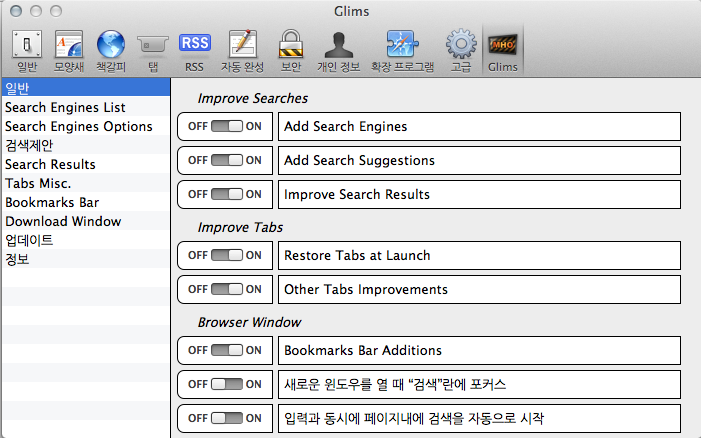Select 일반 in the Glims sidebar

pyautogui.click(x=86, y=88)
